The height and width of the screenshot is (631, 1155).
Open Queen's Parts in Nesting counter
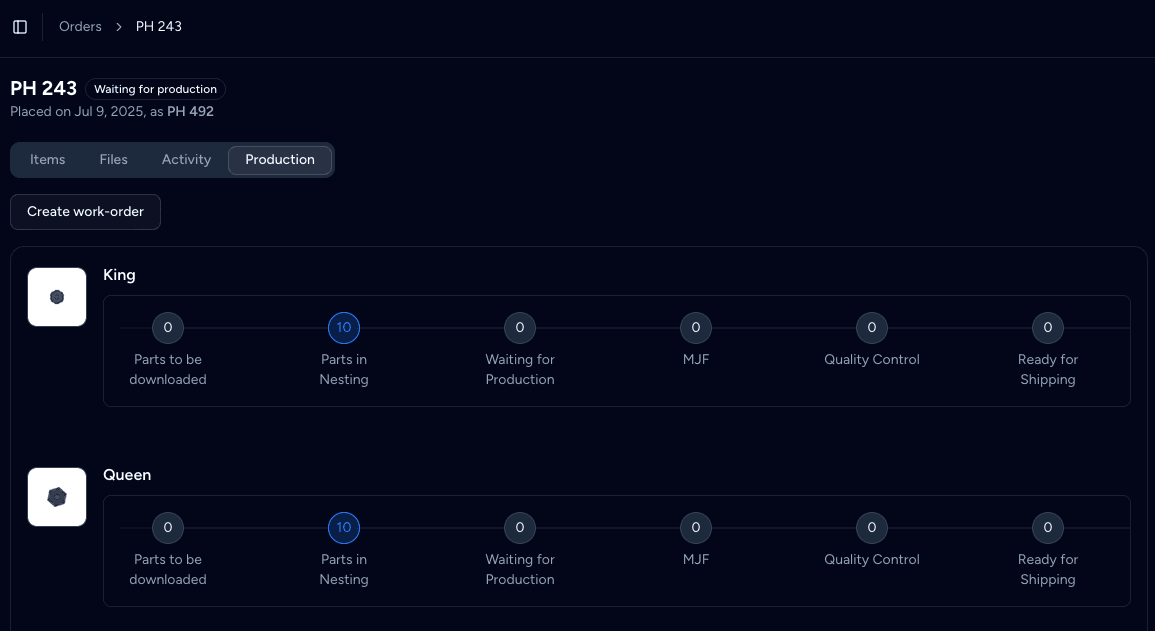[x=344, y=527]
